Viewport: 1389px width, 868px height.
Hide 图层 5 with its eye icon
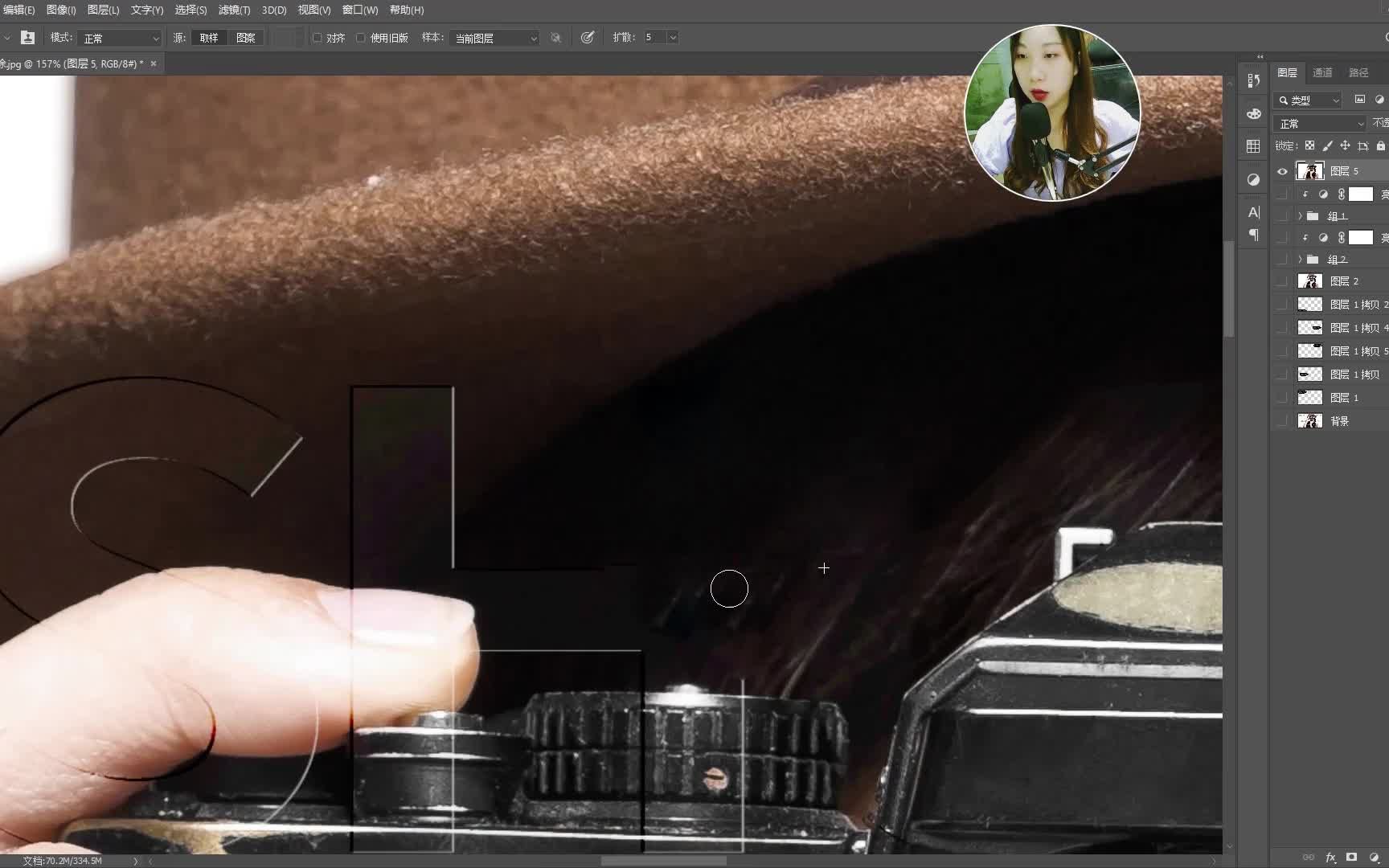[1282, 171]
